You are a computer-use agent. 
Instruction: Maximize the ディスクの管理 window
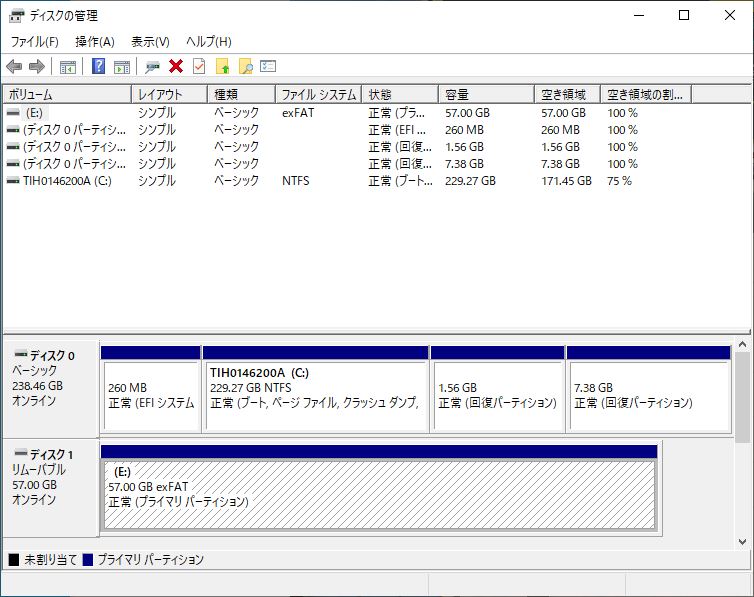coord(684,15)
